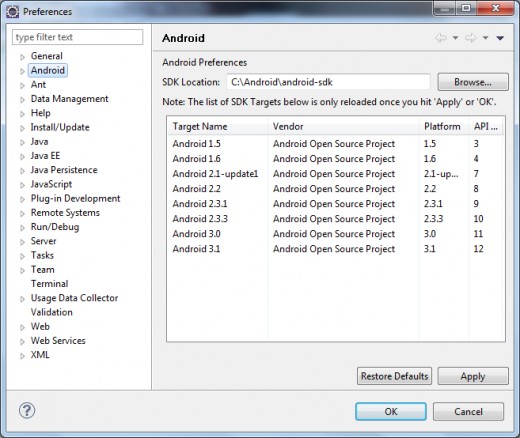This screenshot has width=520, height=438.
Task: Sort by Target Name column header
Action: click(218, 126)
